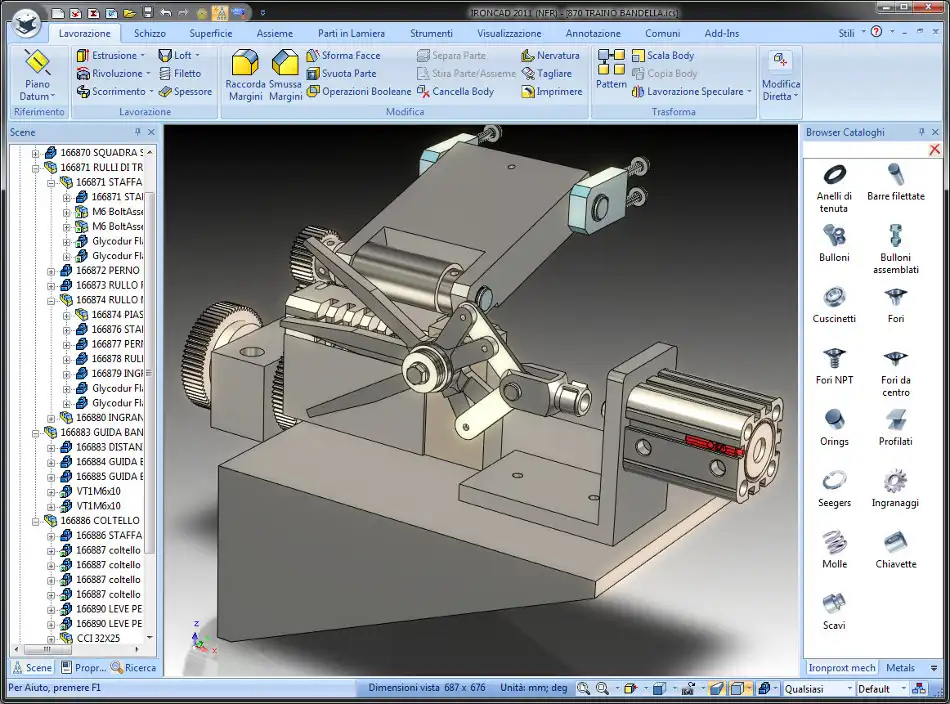Viewport: 950px width, 704px height.
Task: Choose the Molle catalog icon
Action: 834,543
